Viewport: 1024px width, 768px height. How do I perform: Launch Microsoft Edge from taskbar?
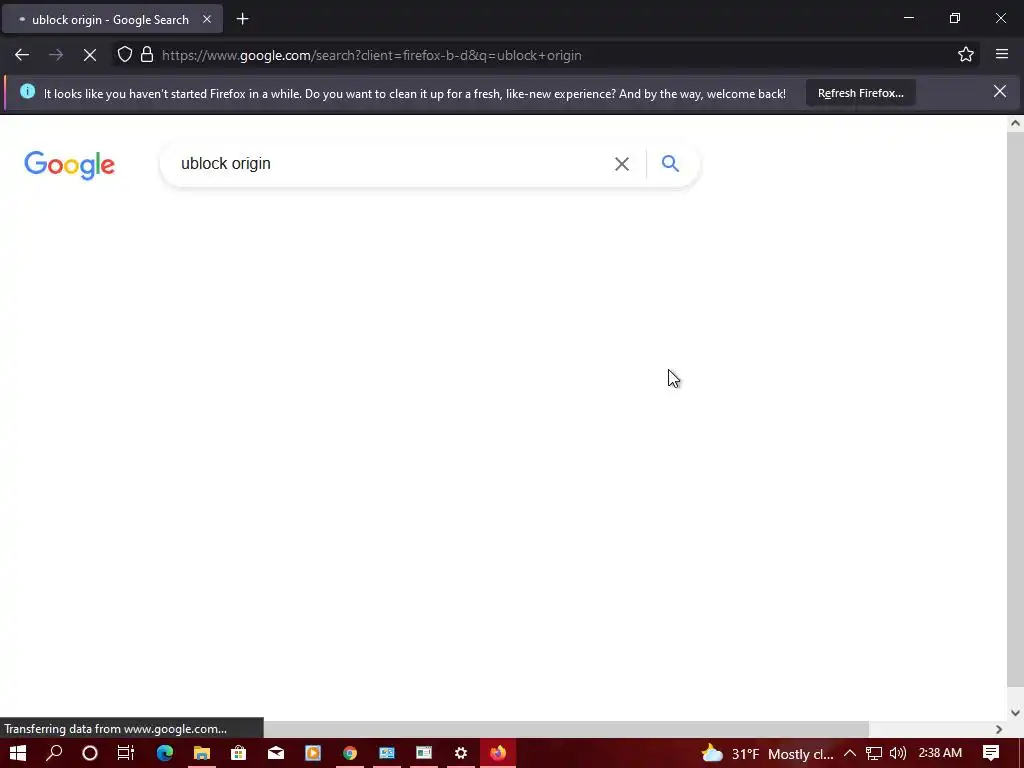coord(165,753)
